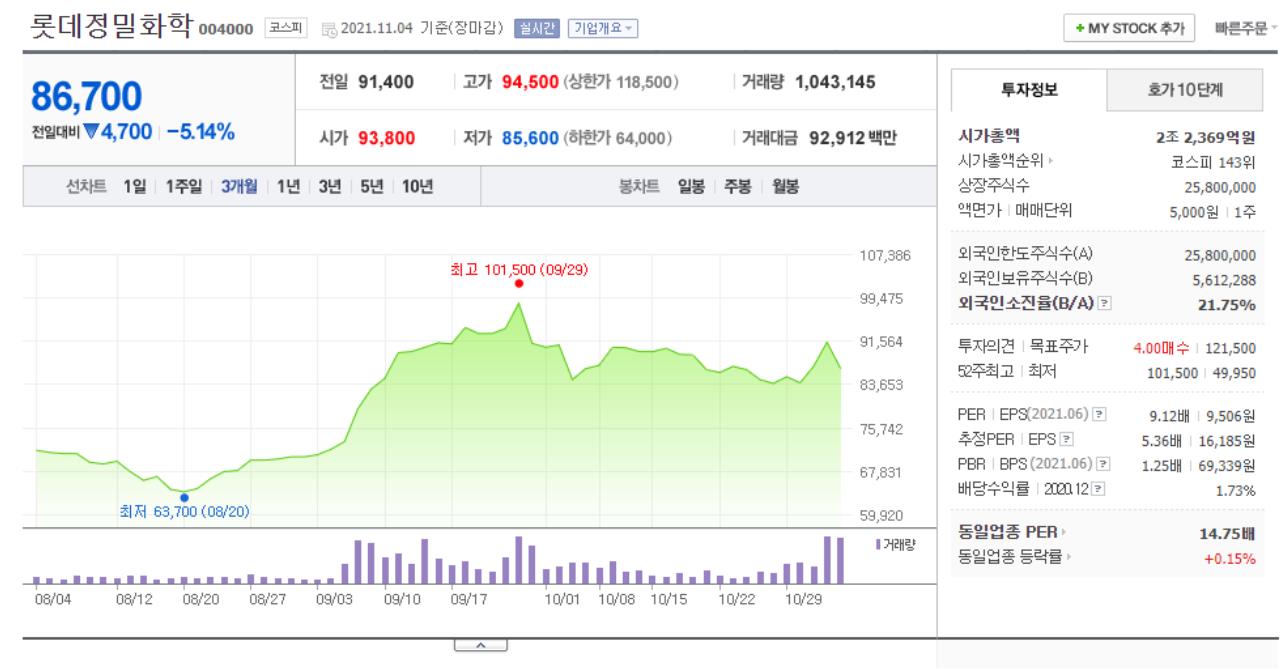Click the 동일업종 PER 14.75배 value
The width and height of the screenshot is (1284, 669).
tap(1227, 534)
